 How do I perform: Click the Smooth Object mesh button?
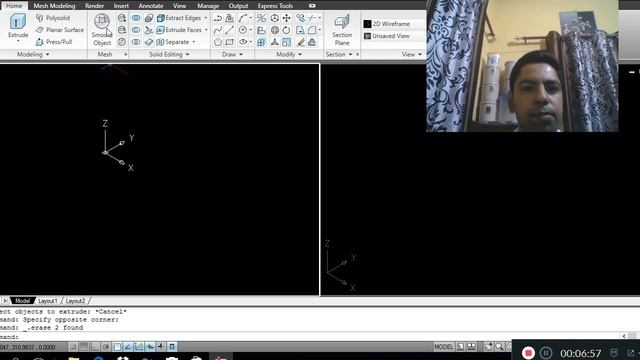tap(102, 29)
